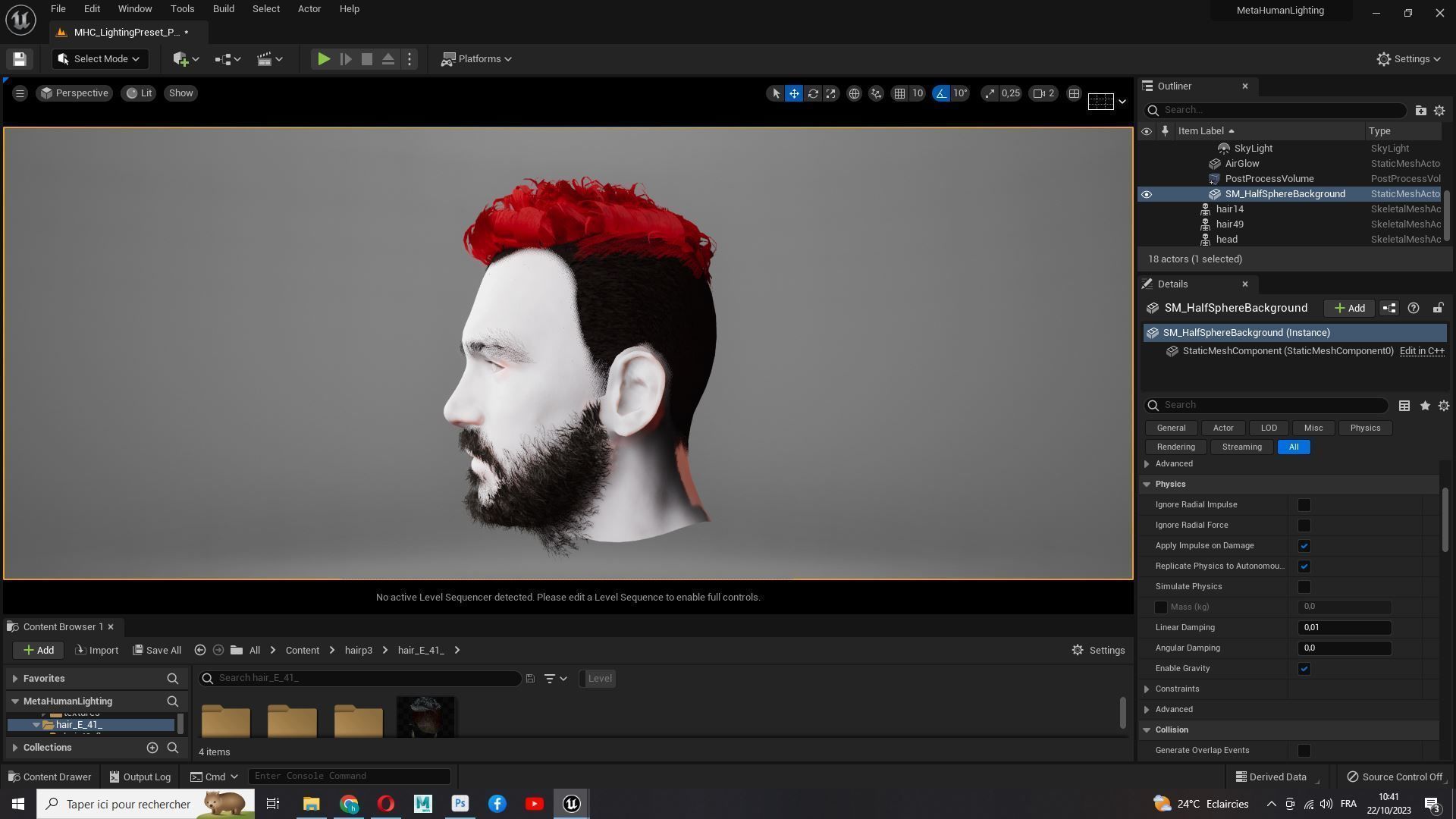The width and height of the screenshot is (1456, 819).
Task: Open the viewport hamburger options menu
Action: pyautogui.click(x=20, y=93)
